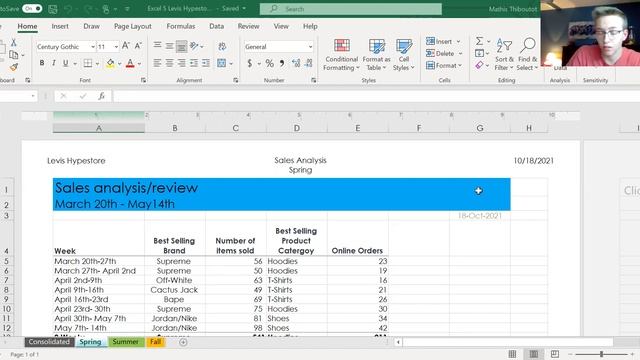
Task: Add a new sheet with plus icon
Action: coord(183,342)
